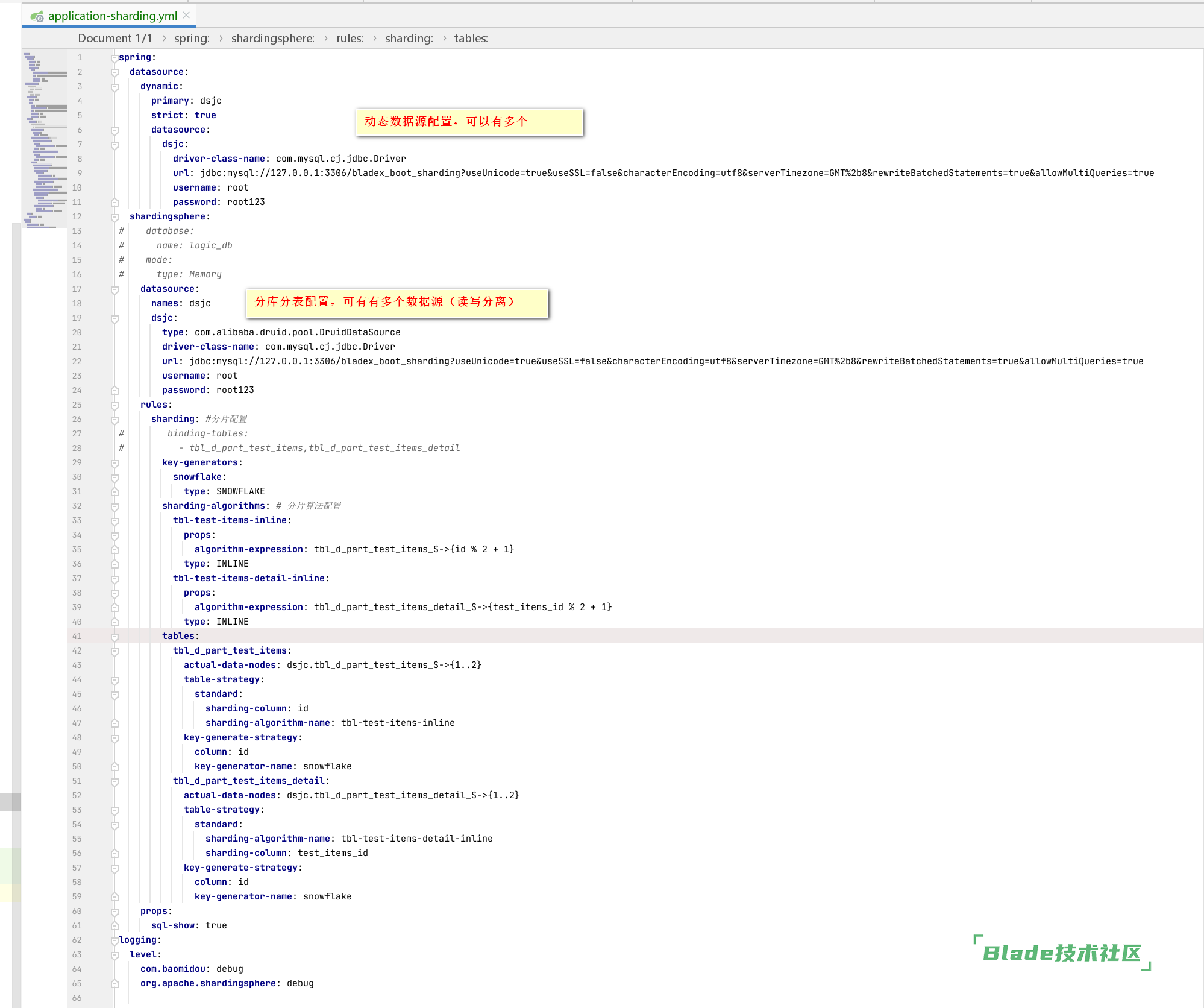Click 'org.apache.shardingsphere: debug' line
1204x1008 pixels.
coord(227,983)
